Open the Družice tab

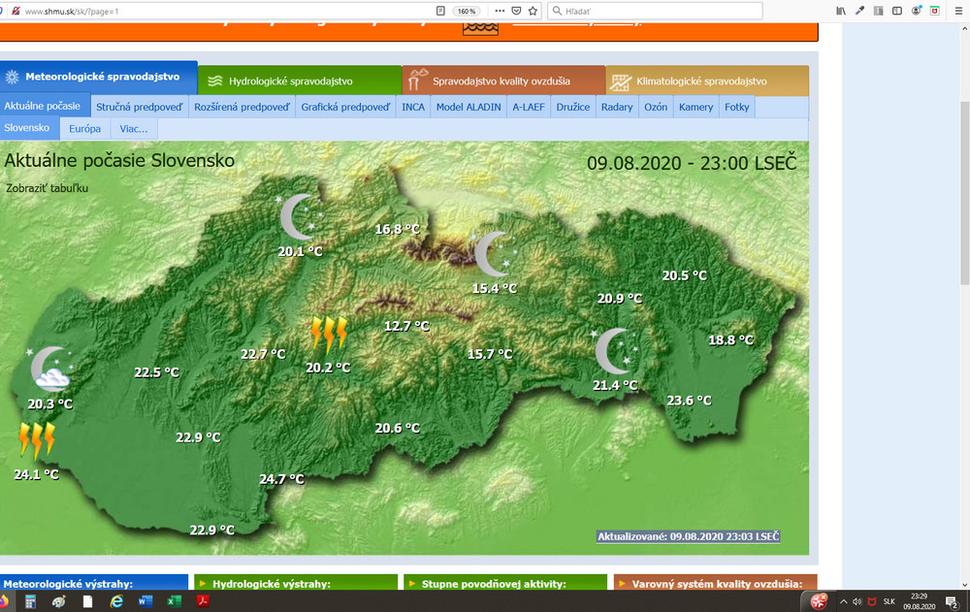573,107
